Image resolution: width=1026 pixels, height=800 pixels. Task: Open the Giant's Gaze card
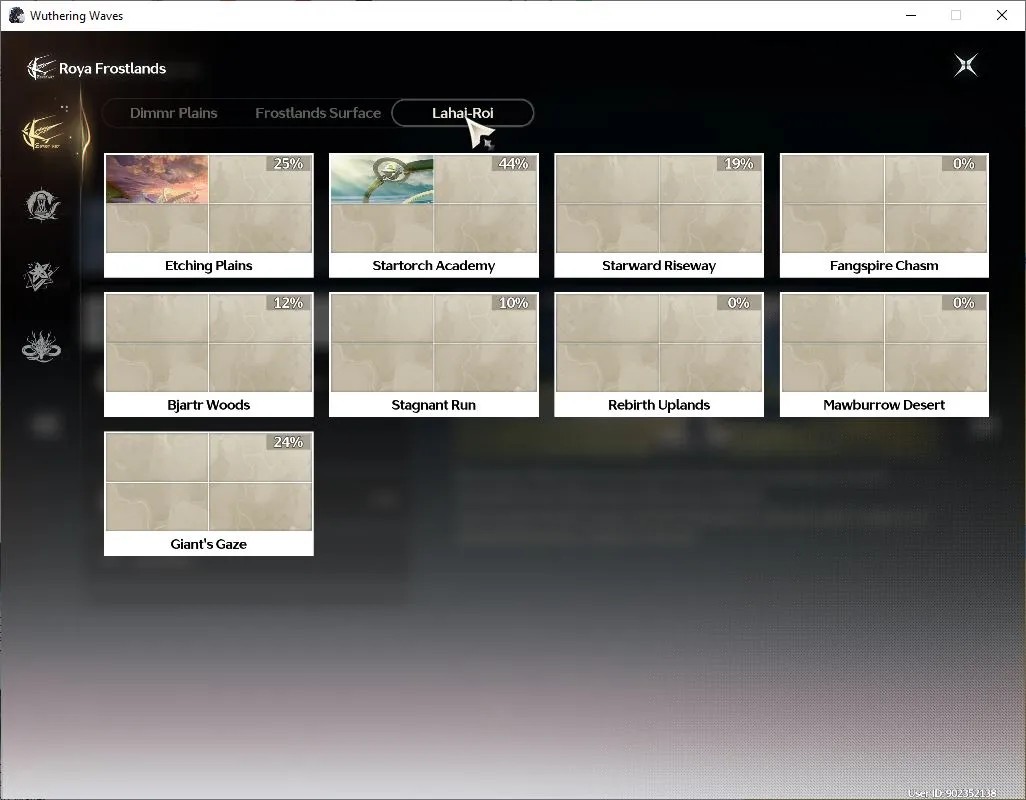(x=209, y=494)
